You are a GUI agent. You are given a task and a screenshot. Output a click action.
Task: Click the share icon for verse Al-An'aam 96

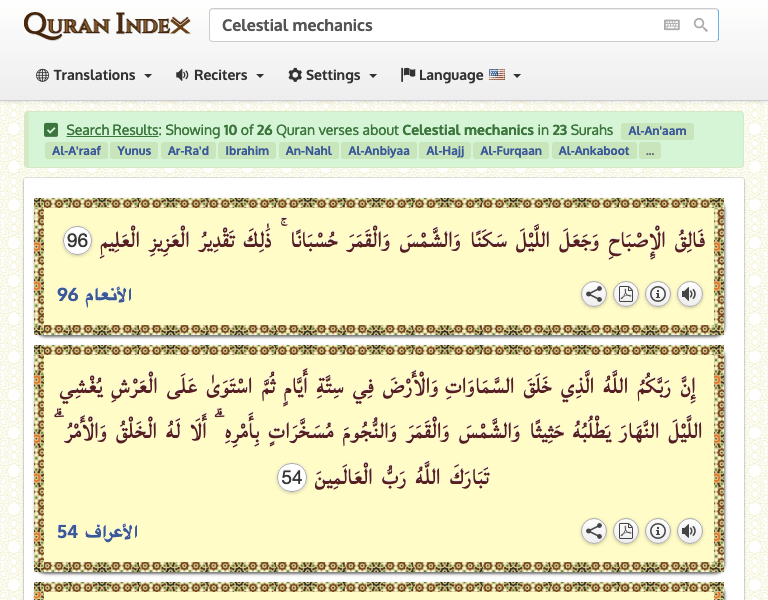pyautogui.click(x=594, y=294)
